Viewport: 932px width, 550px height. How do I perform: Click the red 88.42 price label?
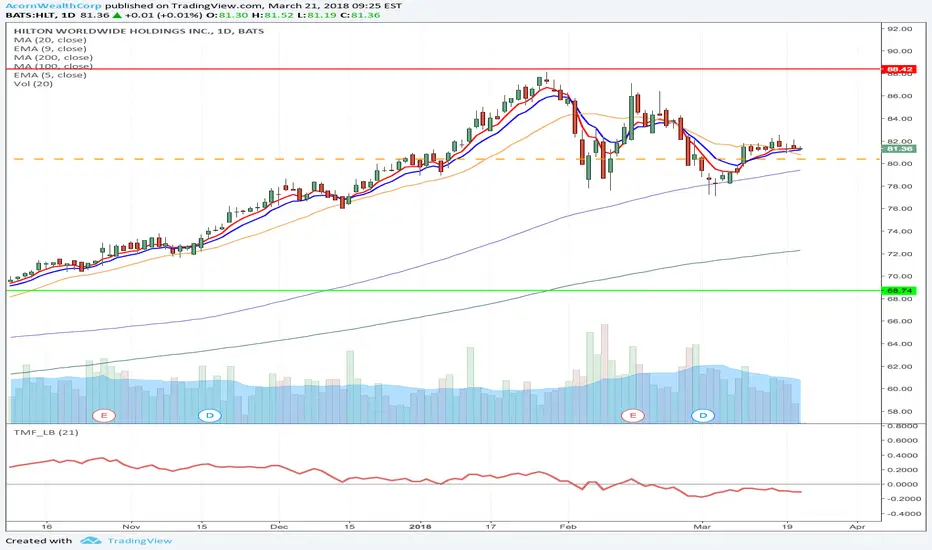pos(899,70)
